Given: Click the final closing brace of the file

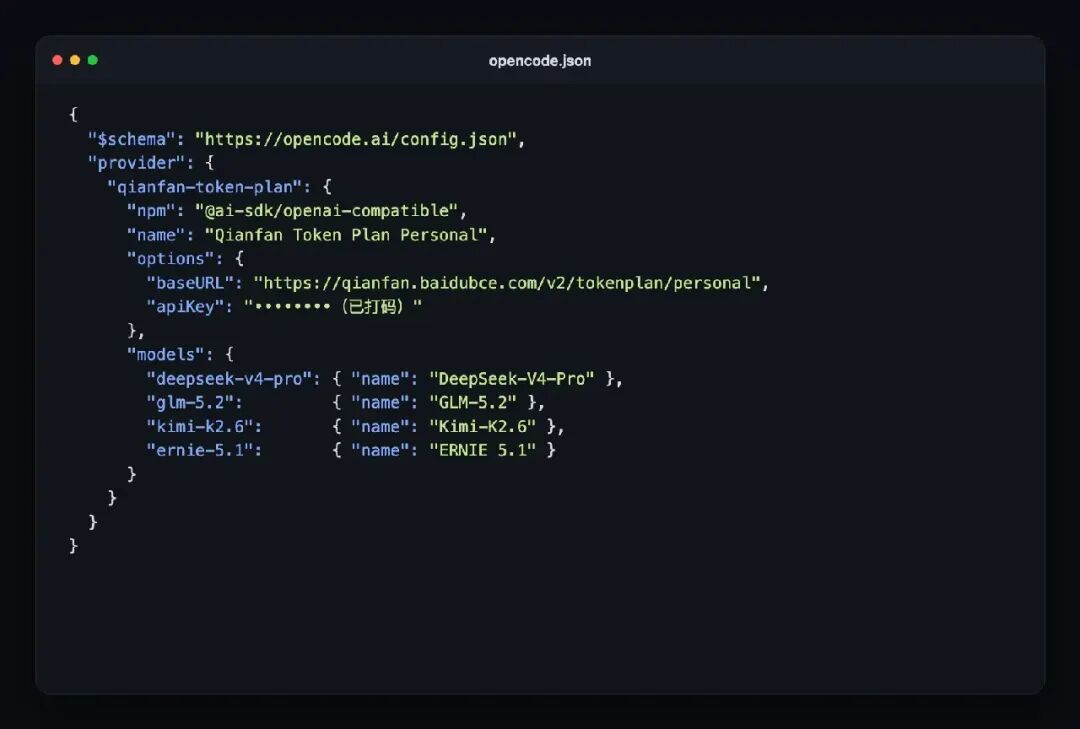Looking at the screenshot, I should pyautogui.click(x=73, y=546).
